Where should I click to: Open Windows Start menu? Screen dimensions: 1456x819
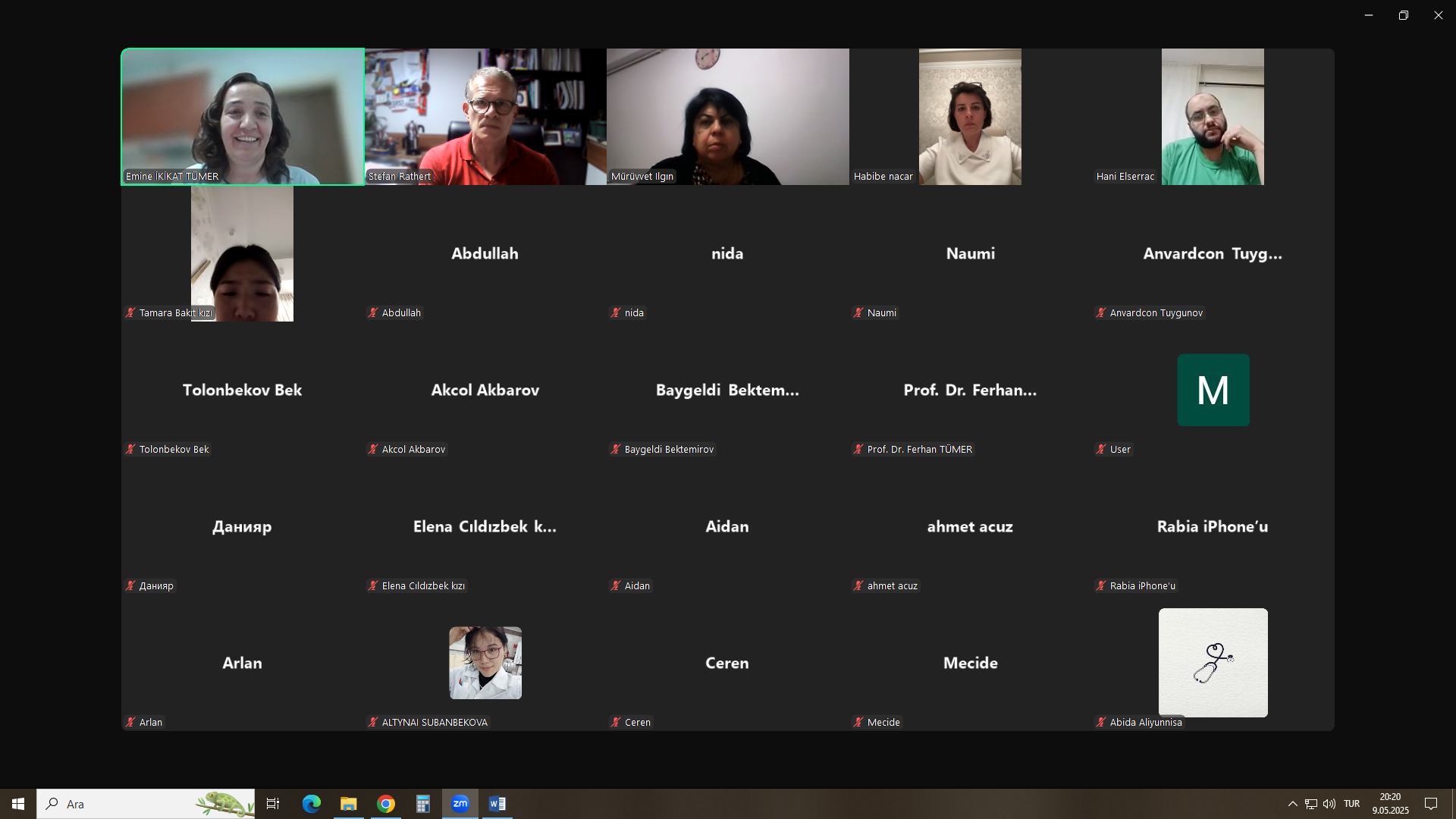[x=18, y=804]
